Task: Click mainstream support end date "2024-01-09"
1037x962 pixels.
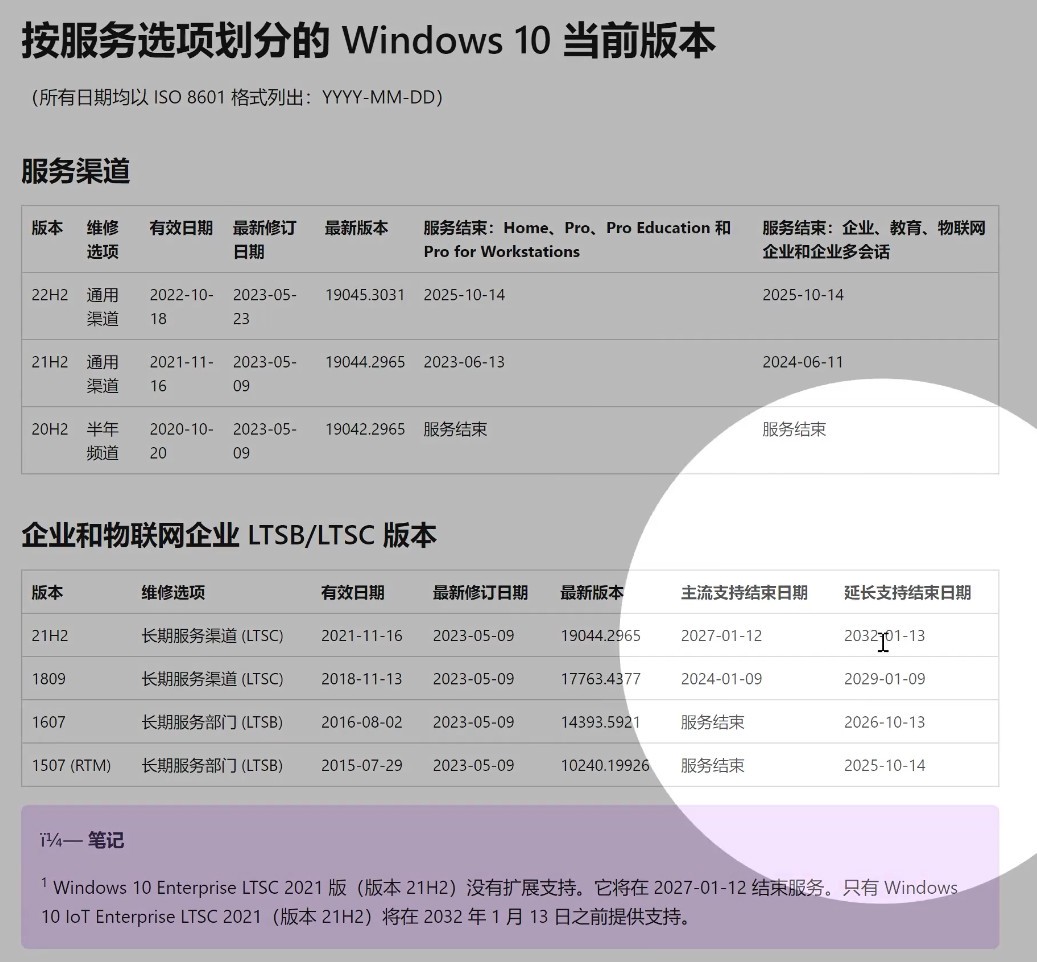Action: point(722,679)
